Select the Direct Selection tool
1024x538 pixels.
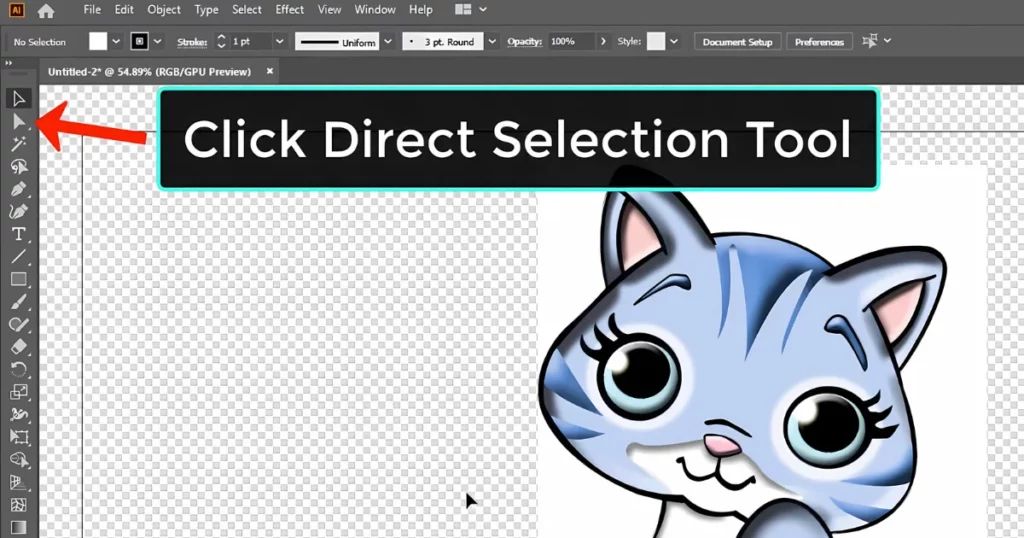click(x=18, y=121)
